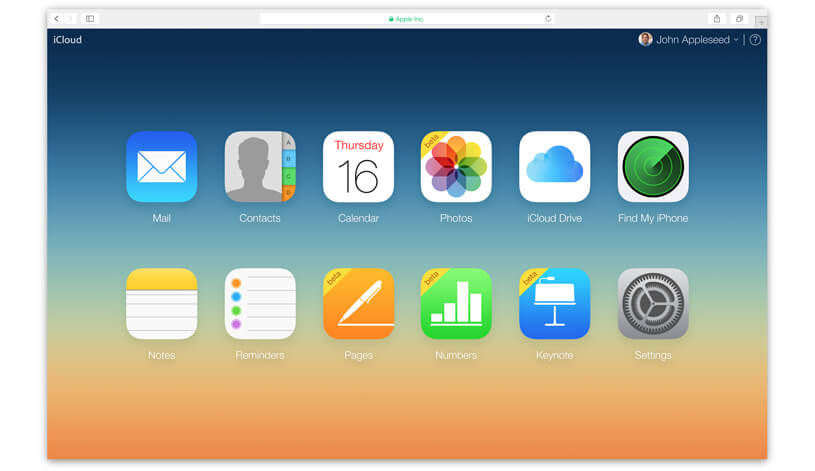Image resolution: width=815 pixels, height=471 pixels.
Task: Open the iCloud Drive cloud icon
Action: pos(555,167)
